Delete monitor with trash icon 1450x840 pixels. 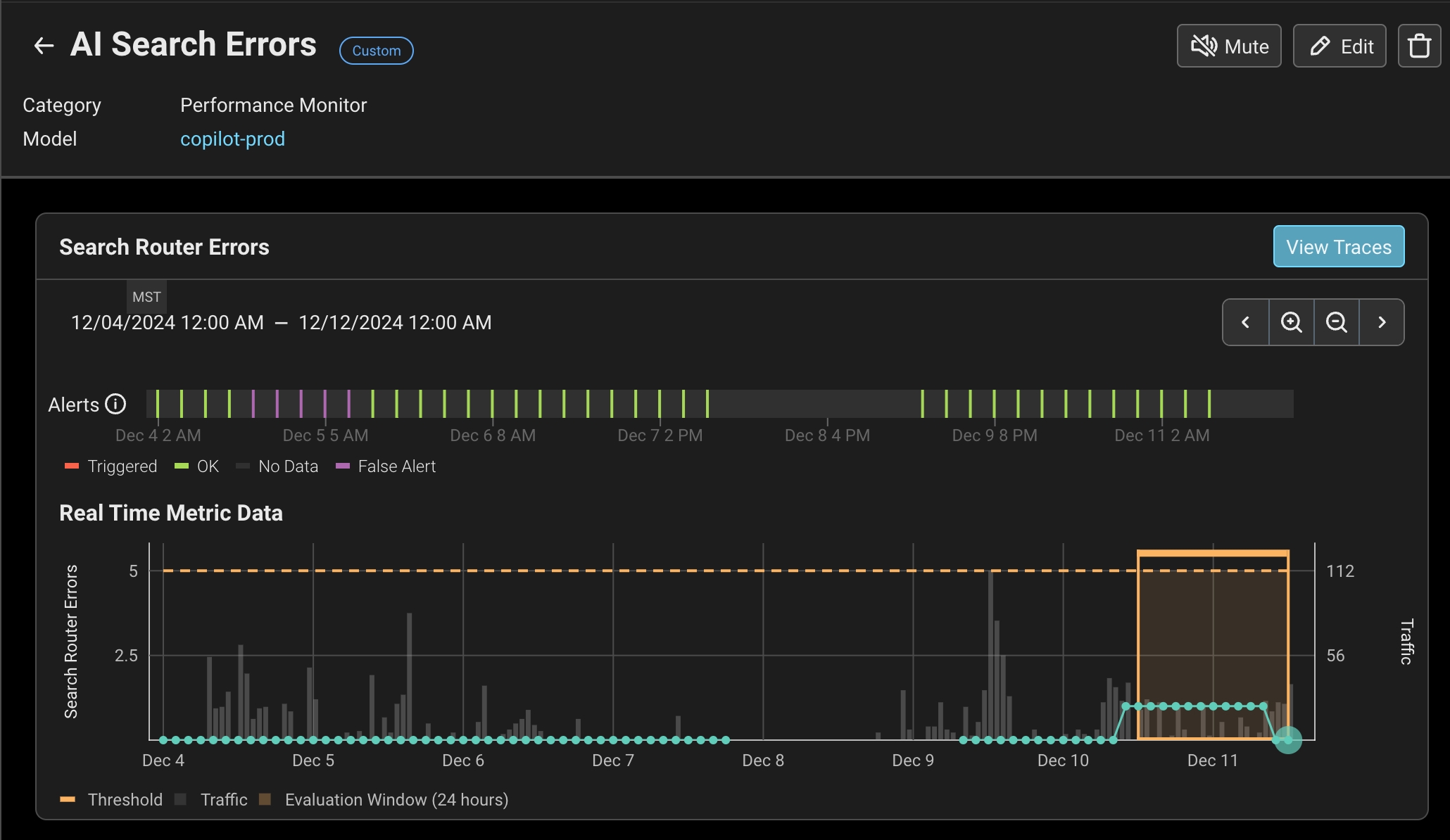(x=1419, y=46)
